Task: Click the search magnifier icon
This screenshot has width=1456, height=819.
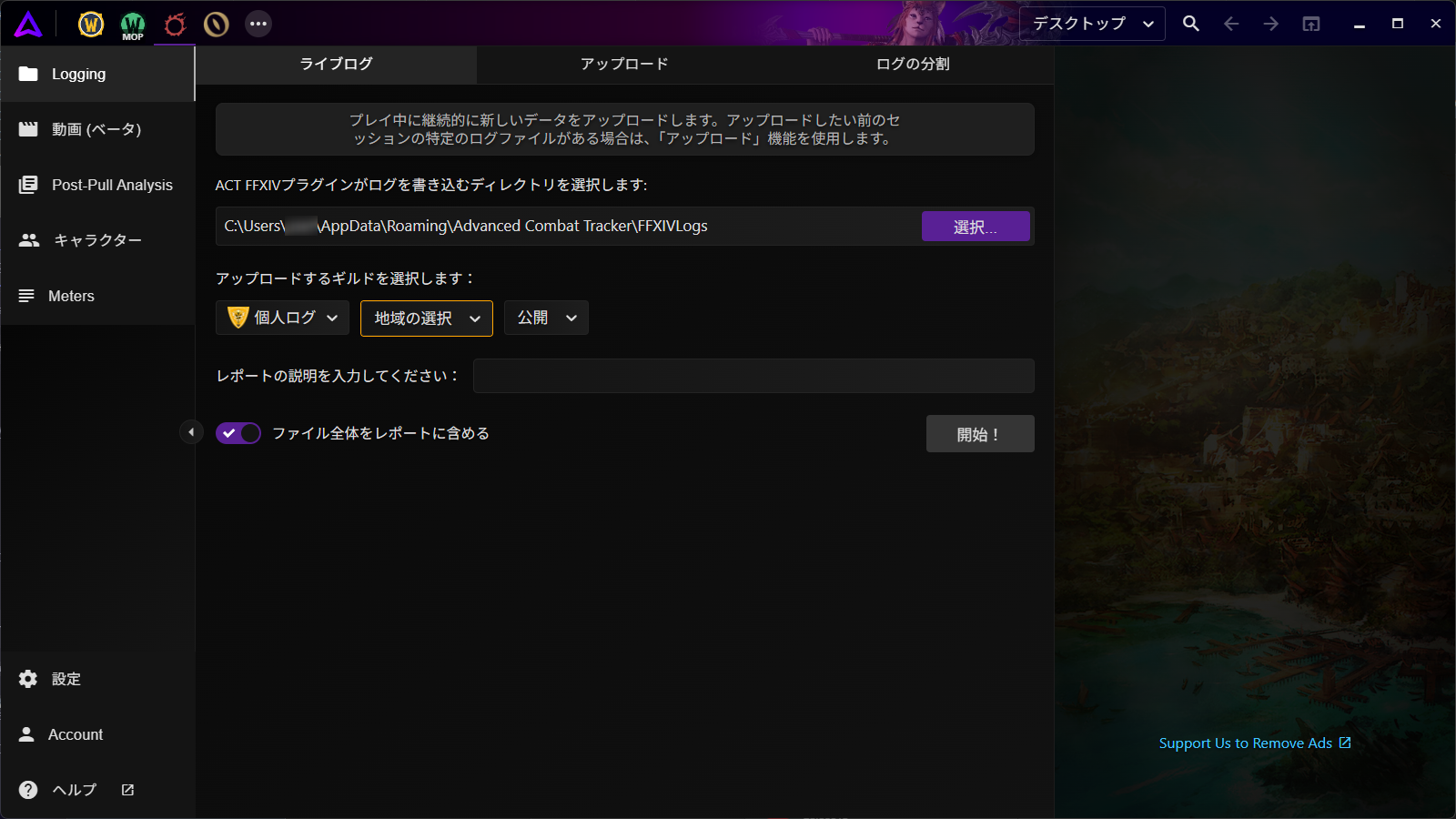Action: click(x=1190, y=24)
